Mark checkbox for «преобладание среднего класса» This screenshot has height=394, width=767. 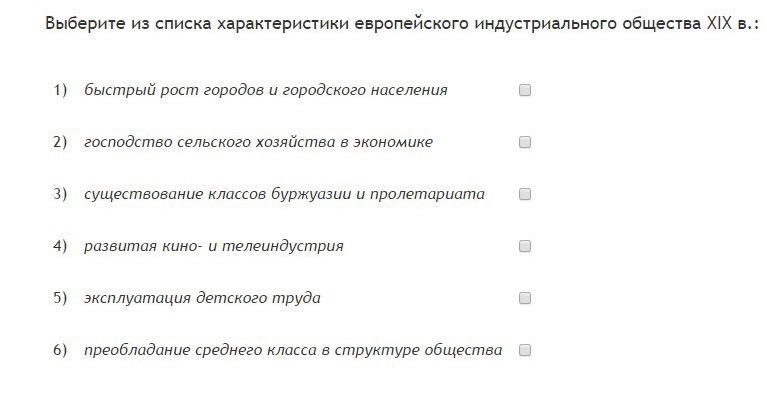point(525,350)
